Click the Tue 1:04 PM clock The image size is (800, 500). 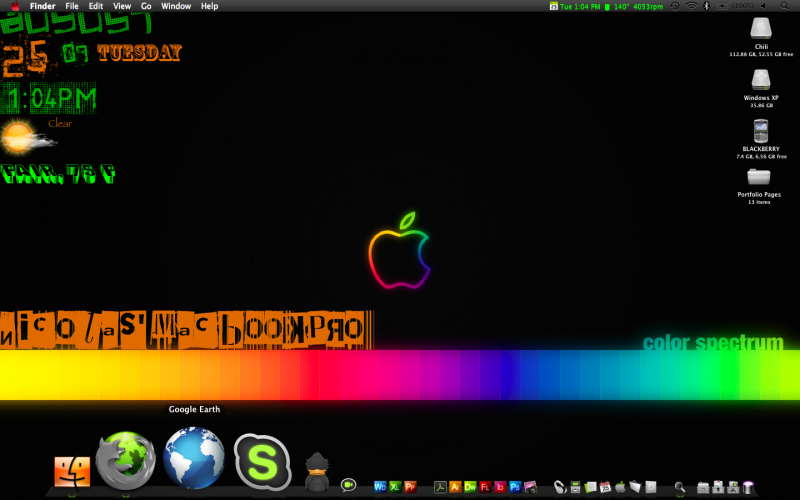580,7
